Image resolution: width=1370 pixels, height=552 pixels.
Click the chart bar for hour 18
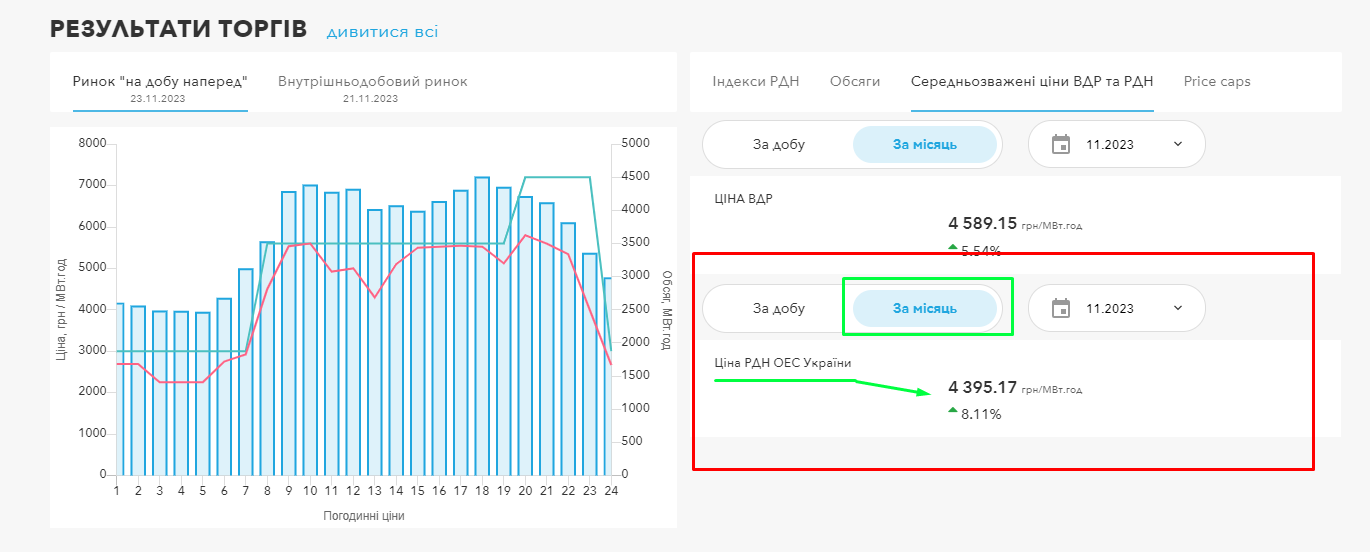coord(482,330)
